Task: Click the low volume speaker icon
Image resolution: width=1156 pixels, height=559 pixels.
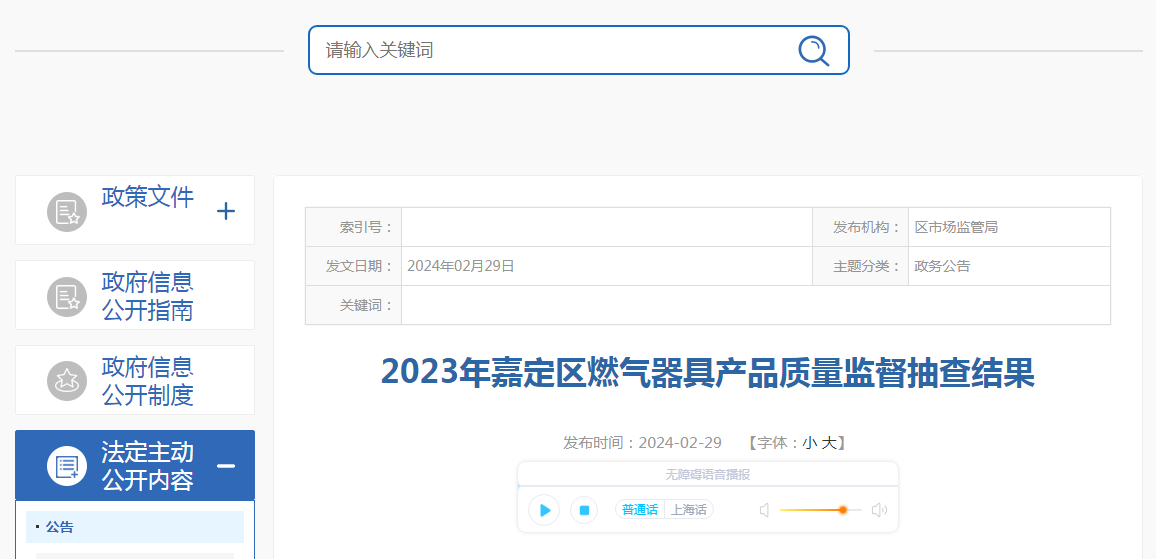Action: pos(765,510)
